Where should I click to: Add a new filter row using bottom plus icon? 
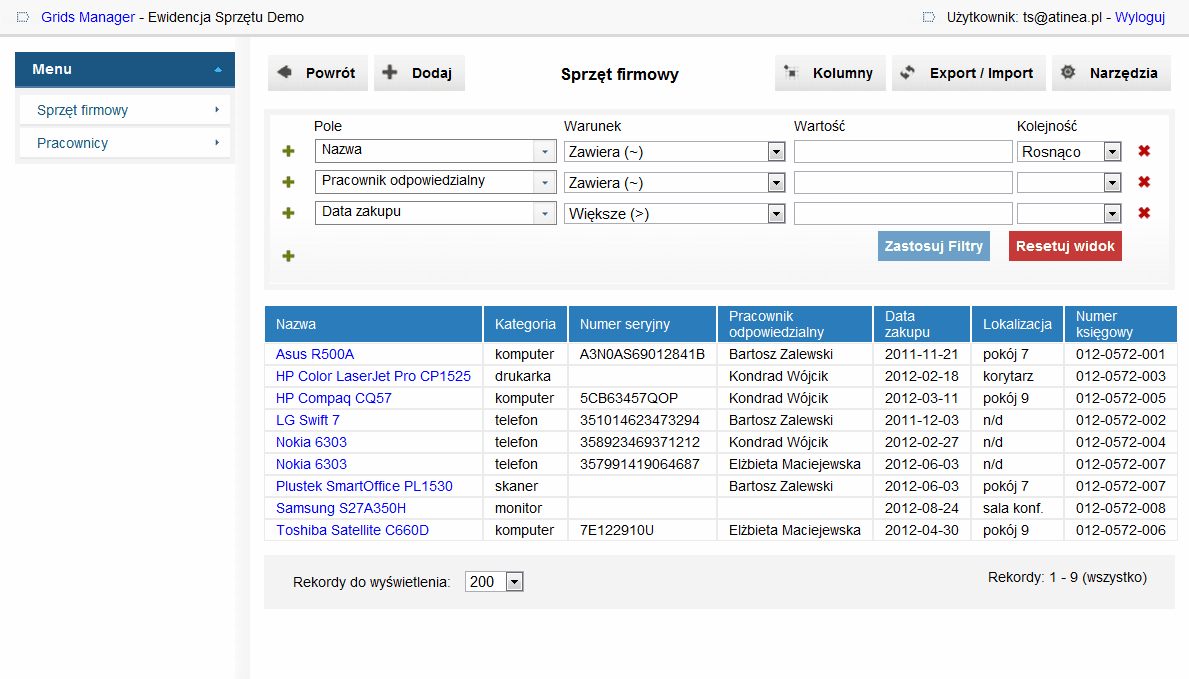coord(289,256)
